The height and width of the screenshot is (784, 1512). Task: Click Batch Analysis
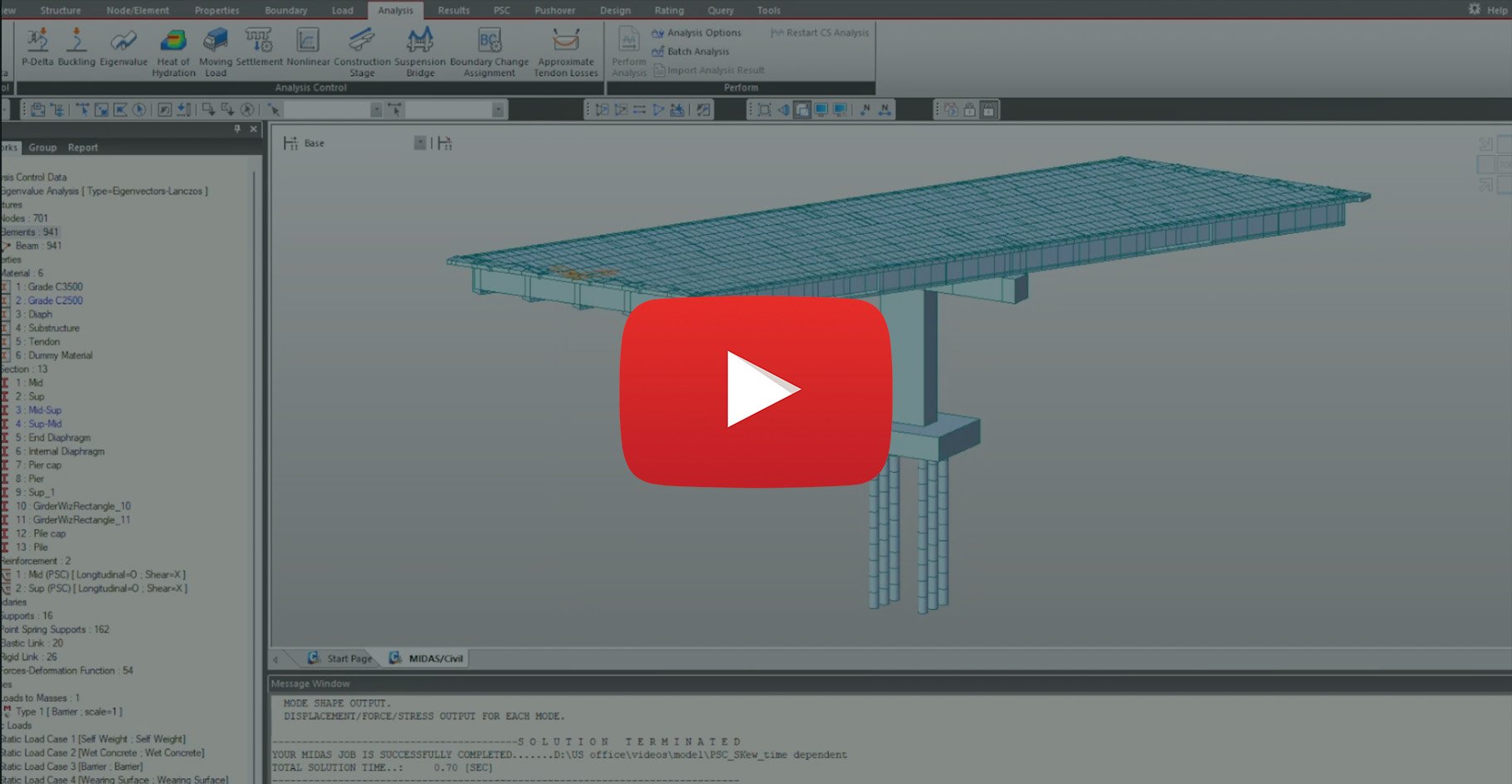click(690, 51)
